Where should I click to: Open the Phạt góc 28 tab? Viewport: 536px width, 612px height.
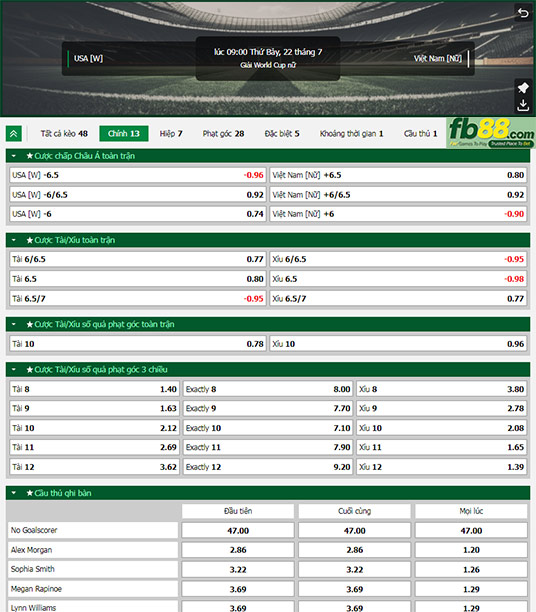223,133
